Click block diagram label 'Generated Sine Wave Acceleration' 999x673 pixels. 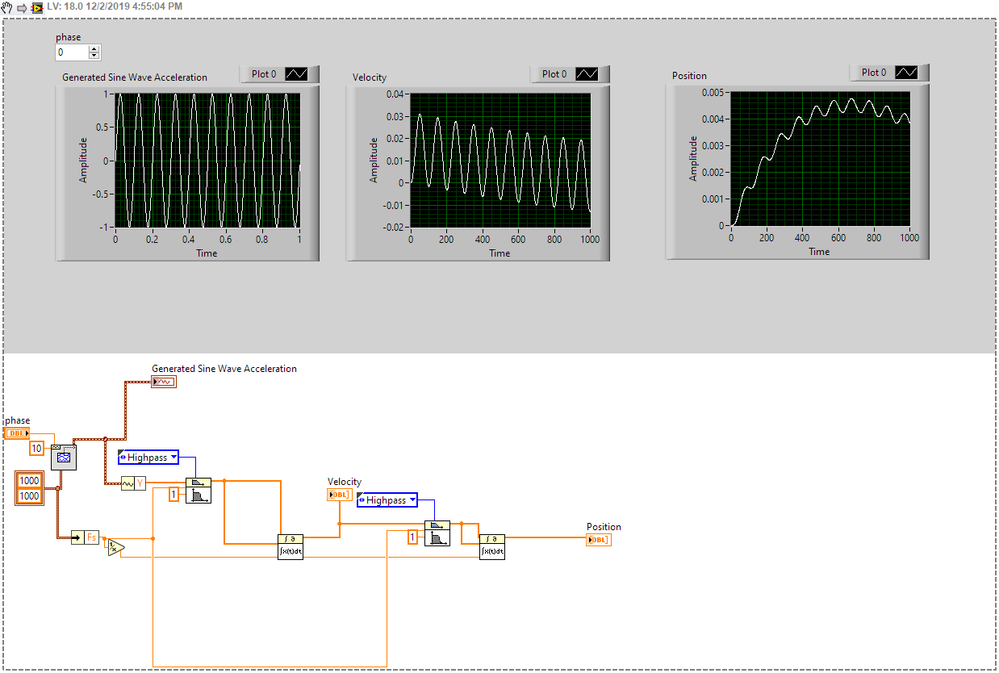pos(224,368)
